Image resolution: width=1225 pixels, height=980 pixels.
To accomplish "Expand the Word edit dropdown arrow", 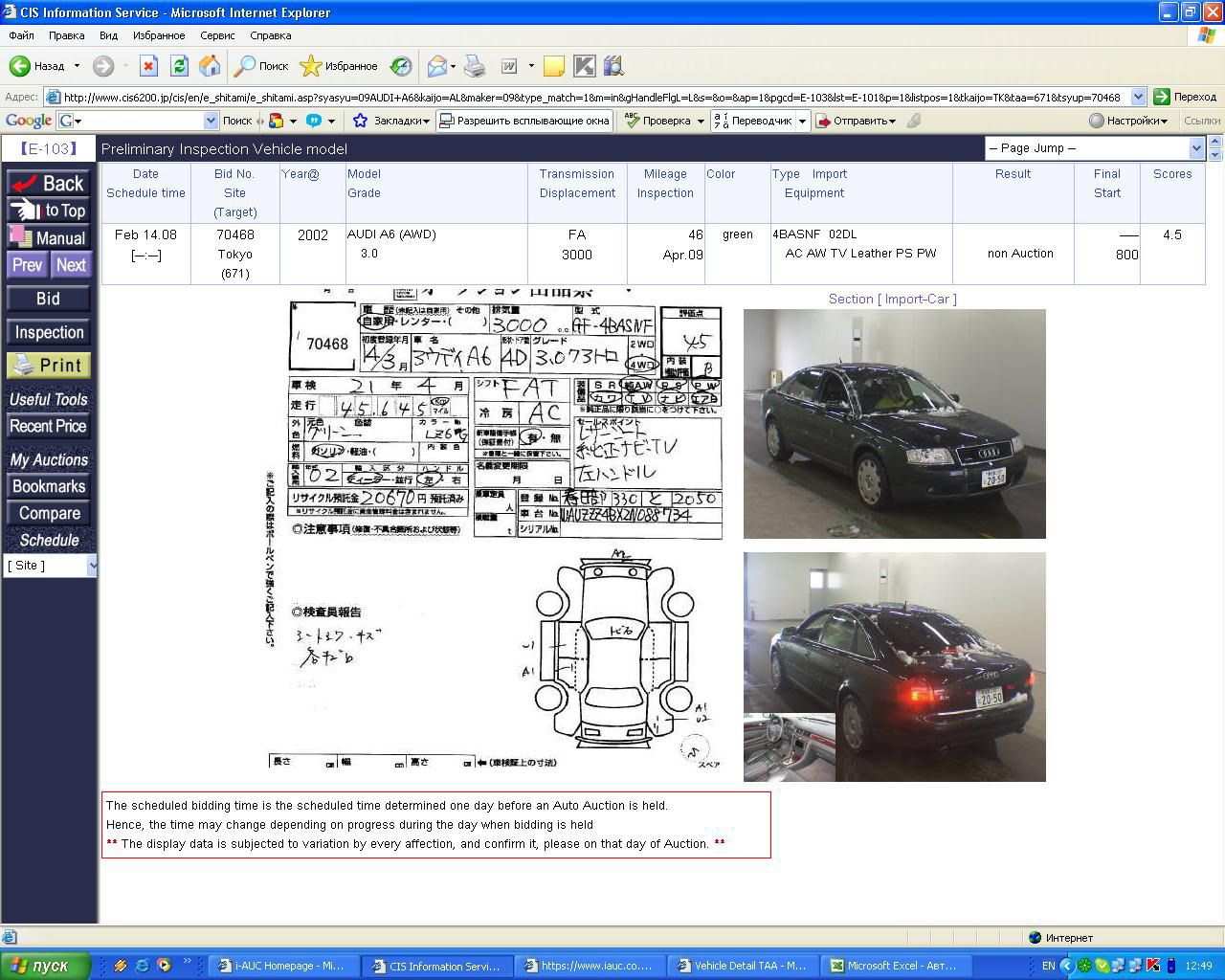I will [531, 66].
